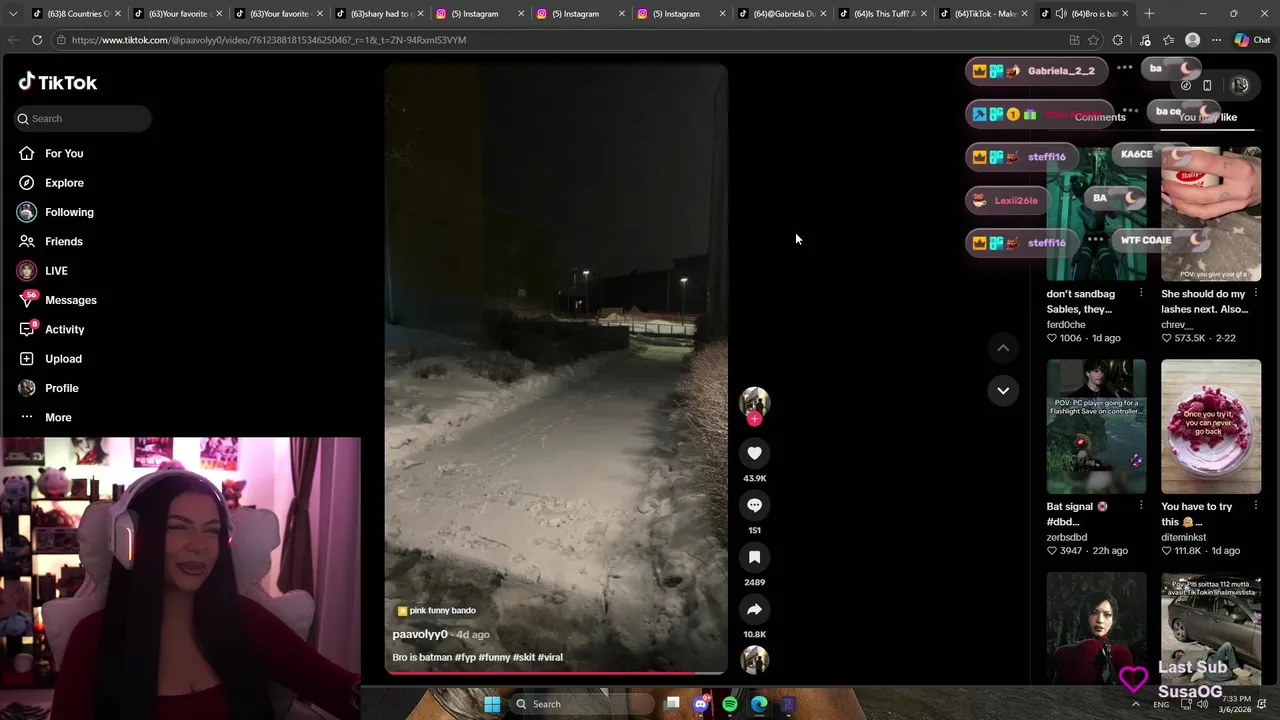The width and height of the screenshot is (1280, 720).
Task: Open the Bat signal #dbd thumbnail
Action: (1096, 427)
